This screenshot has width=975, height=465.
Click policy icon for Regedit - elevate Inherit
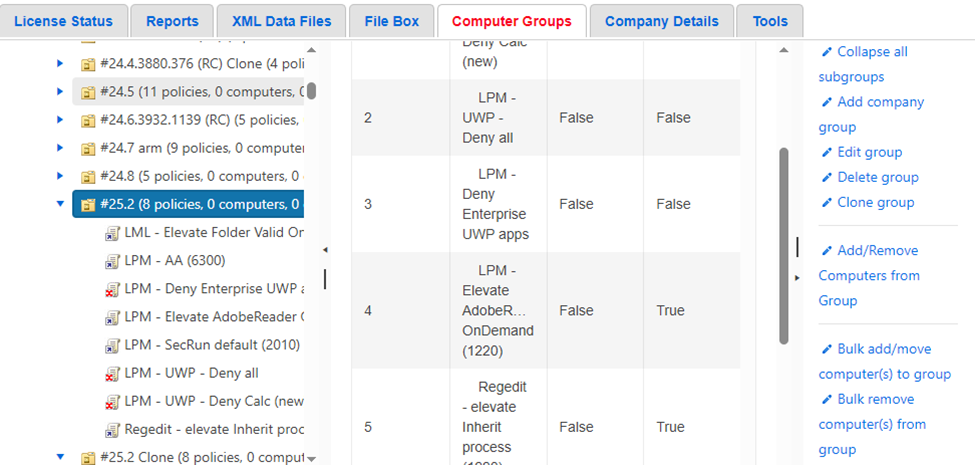click(x=112, y=430)
